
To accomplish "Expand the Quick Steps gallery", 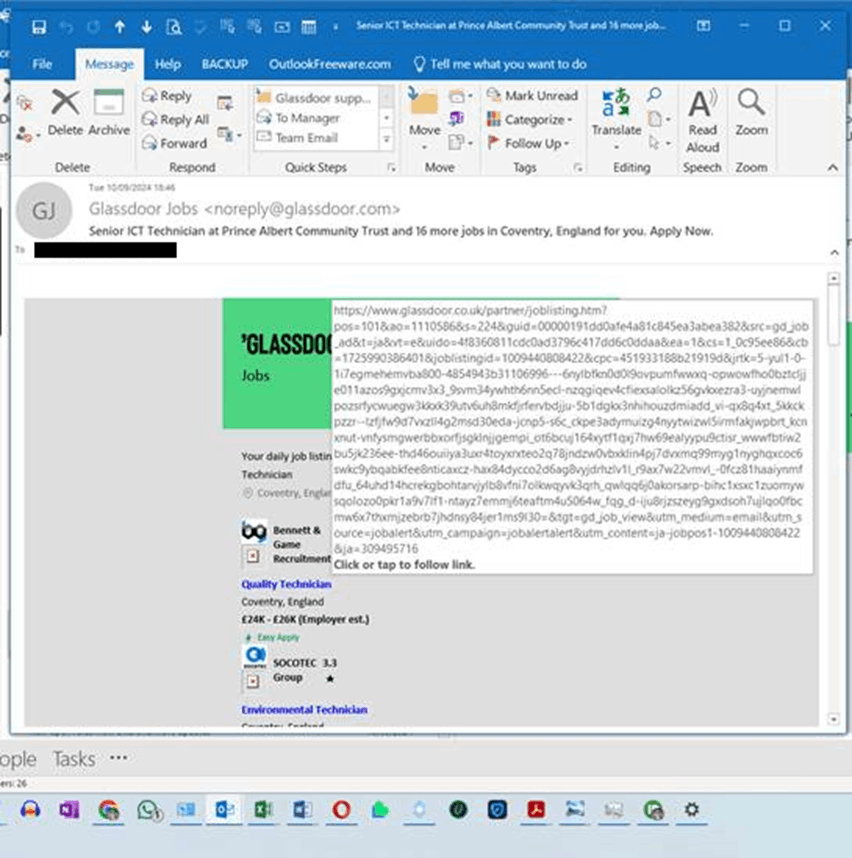I will (386, 140).
